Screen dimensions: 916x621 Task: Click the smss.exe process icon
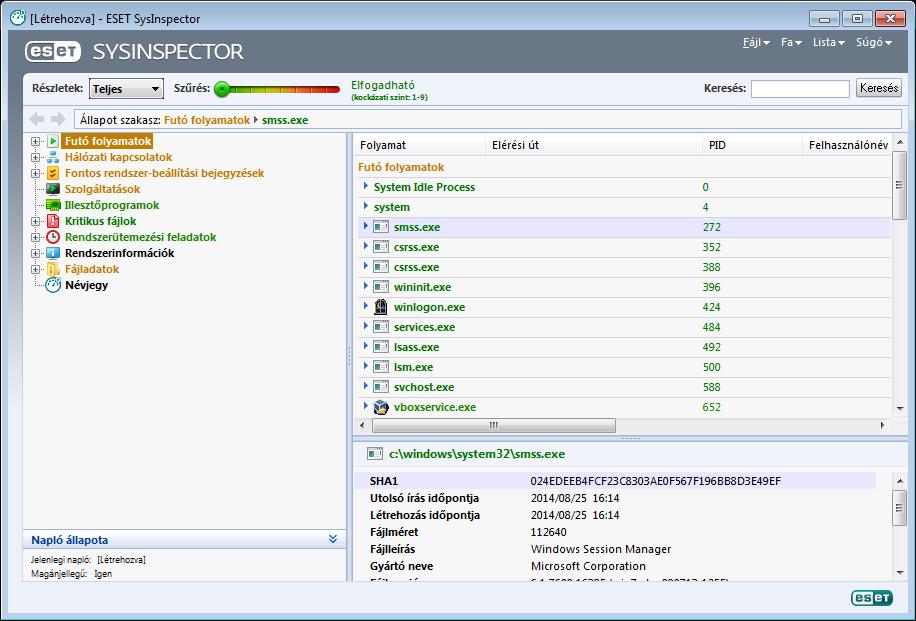tap(381, 227)
